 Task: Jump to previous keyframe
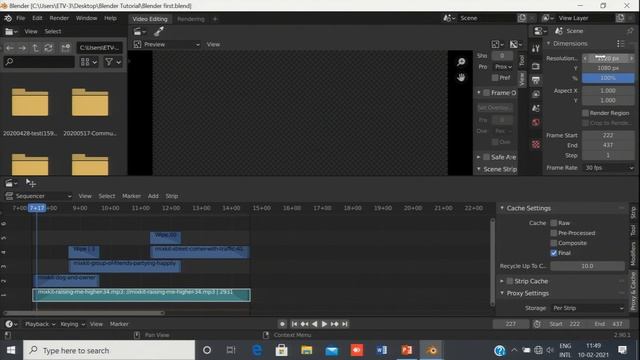[x=304, y=324]
